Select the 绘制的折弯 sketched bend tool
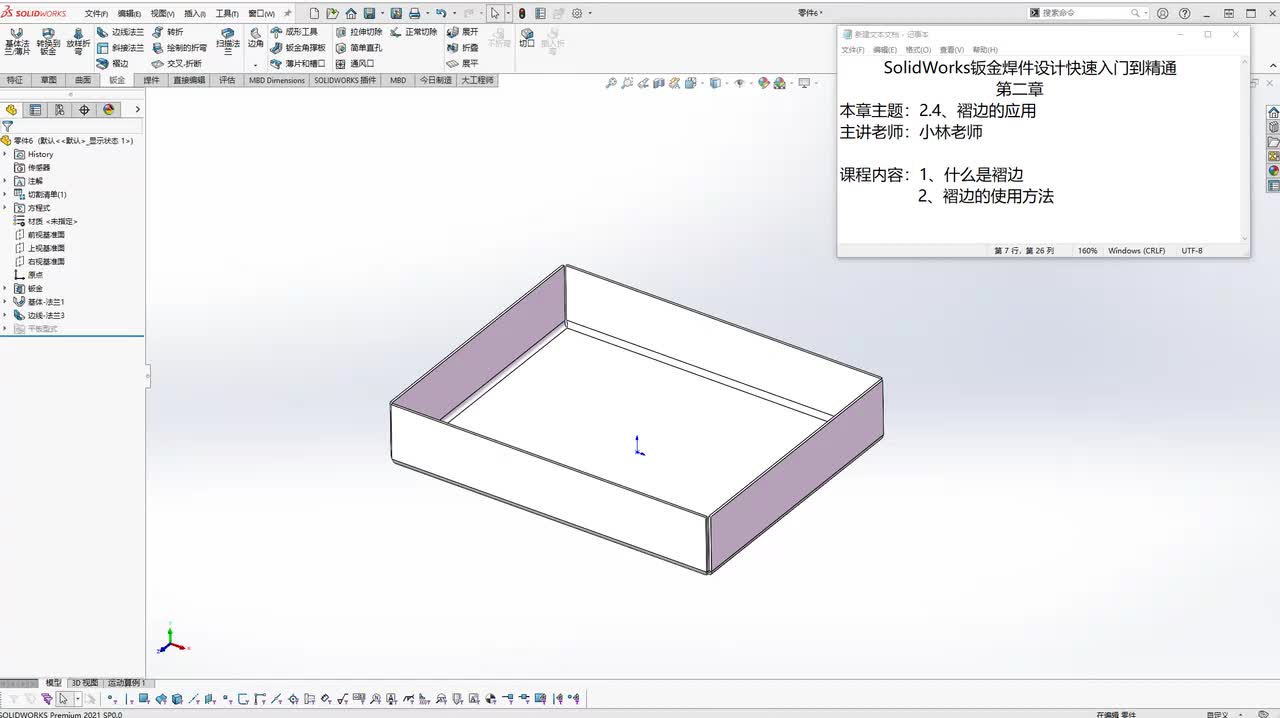Screen dimensions: 1280x718 pos(180,48)
